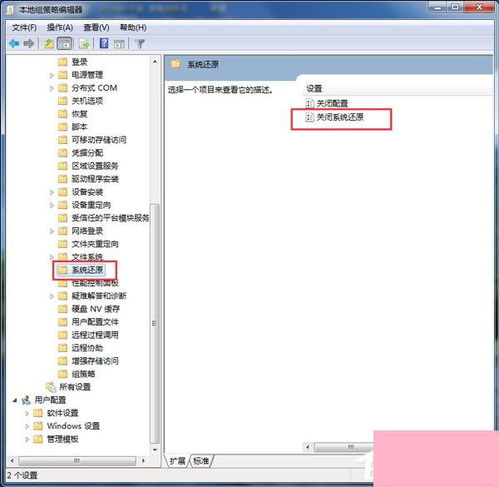Open the 查看(V) menu
Screen dimensions: 499x487
point(96,27)
